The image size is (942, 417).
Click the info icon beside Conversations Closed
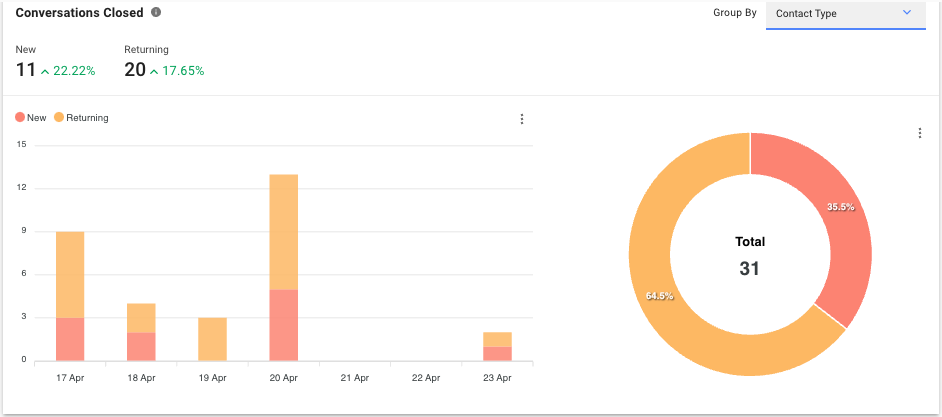(x=156, y=13)
